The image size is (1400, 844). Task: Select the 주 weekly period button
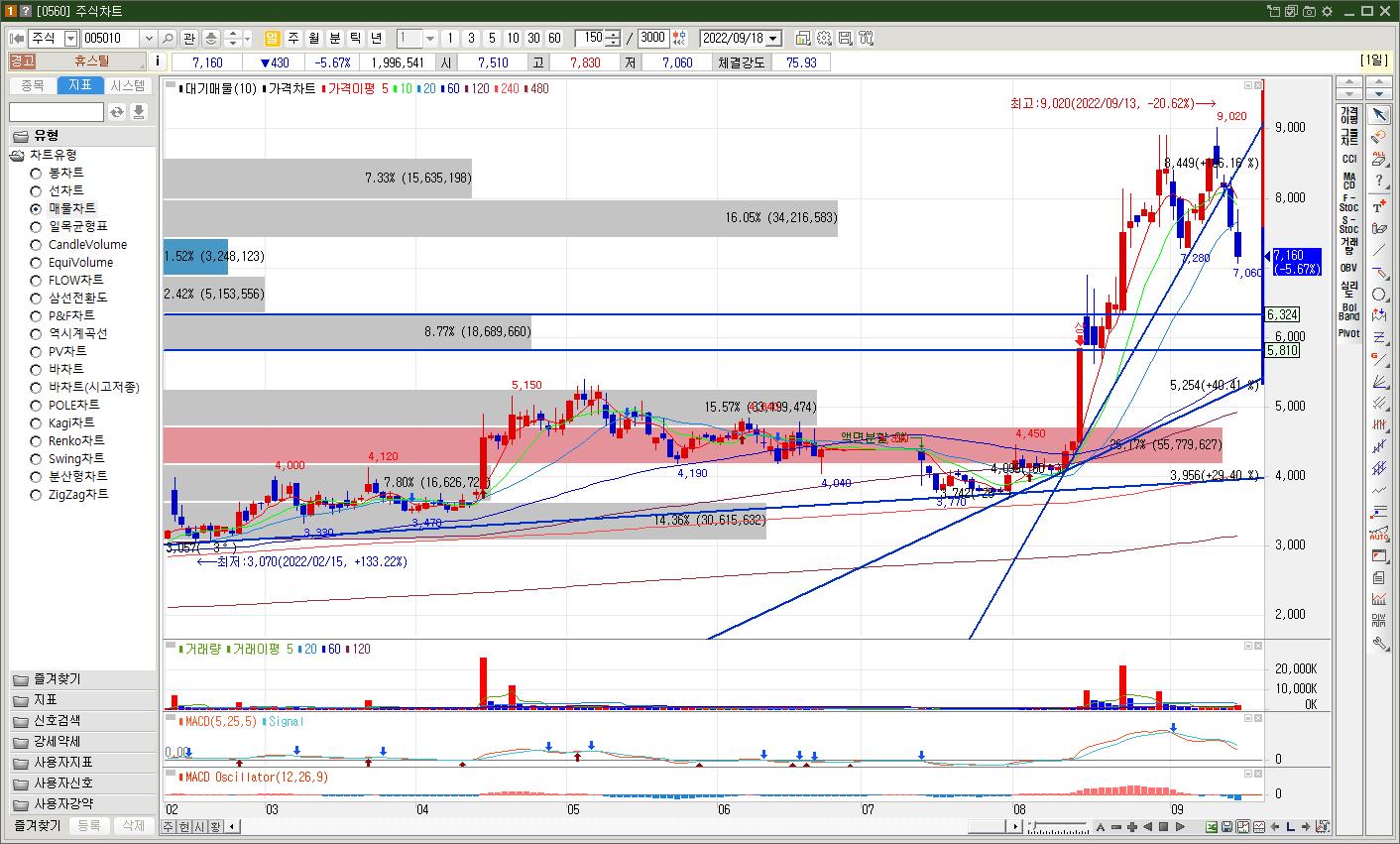[293, 39]
